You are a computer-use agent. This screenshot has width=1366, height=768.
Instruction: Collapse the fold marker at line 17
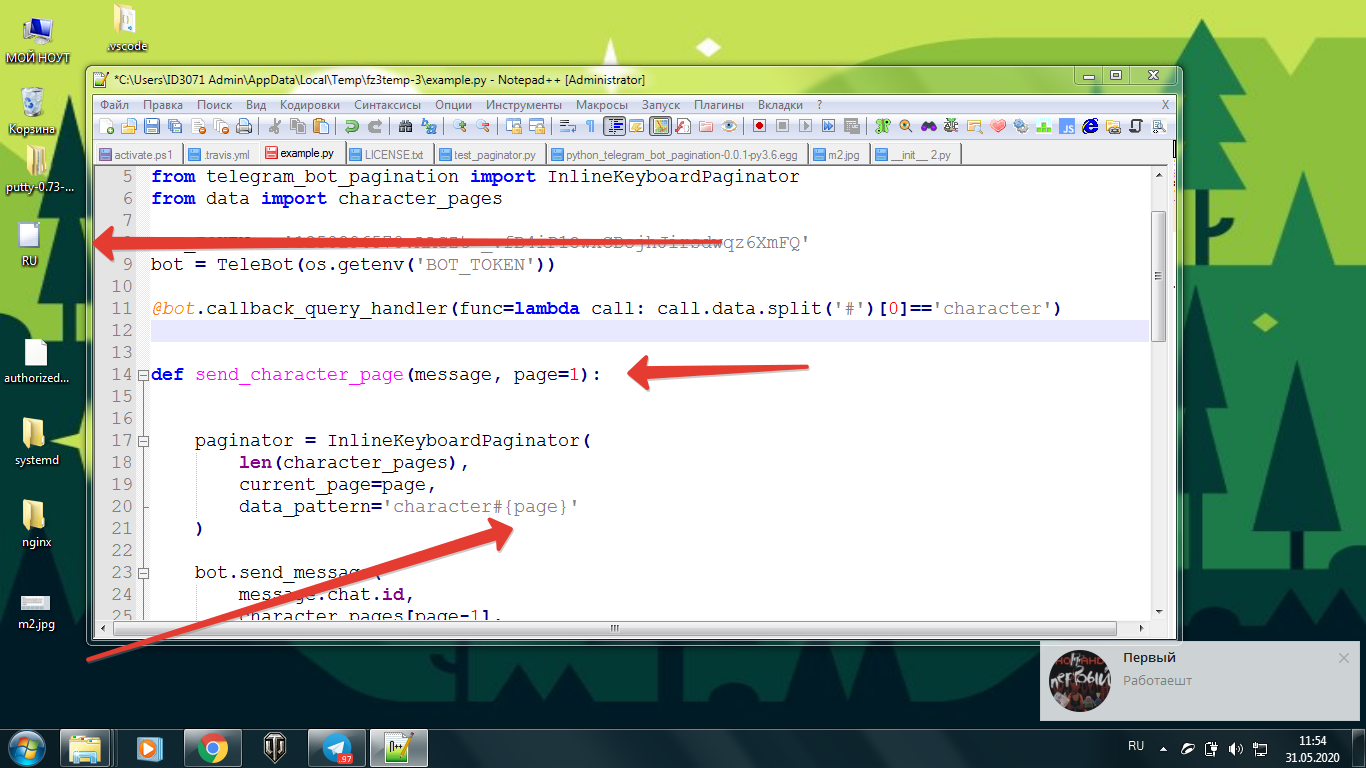(143, 442)
